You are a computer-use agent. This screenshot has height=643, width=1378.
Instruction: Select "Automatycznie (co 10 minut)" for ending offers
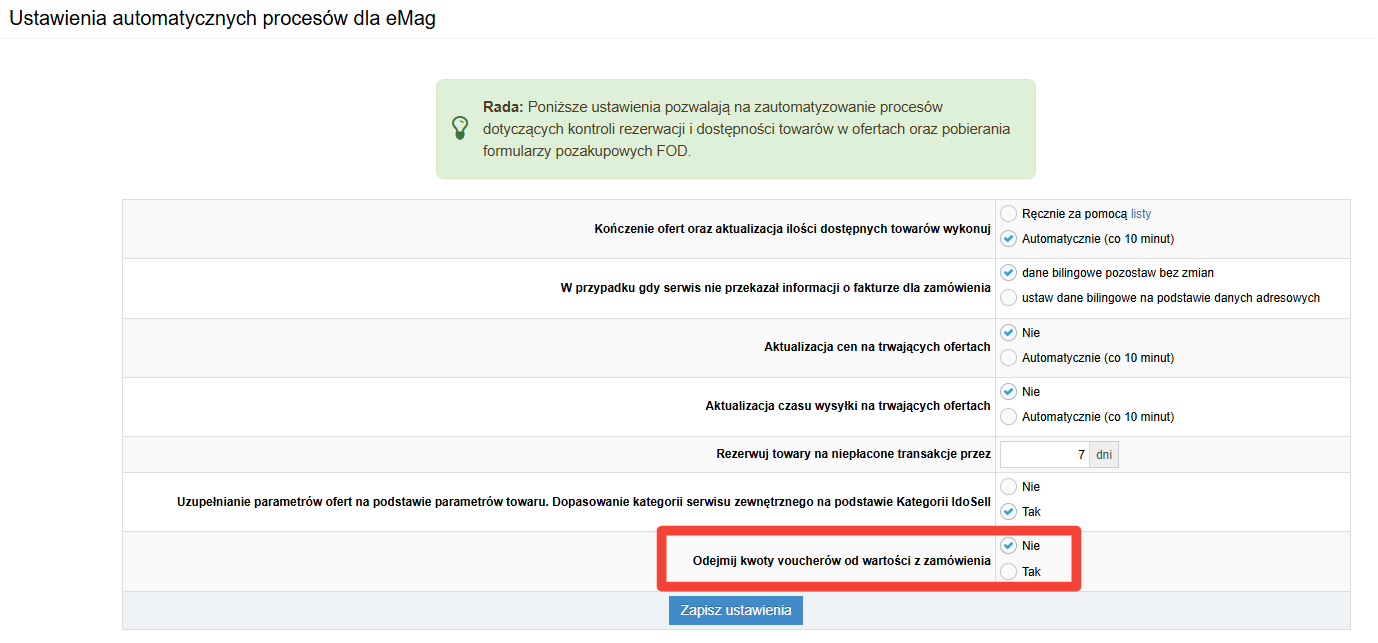[x=1008, y=239]
